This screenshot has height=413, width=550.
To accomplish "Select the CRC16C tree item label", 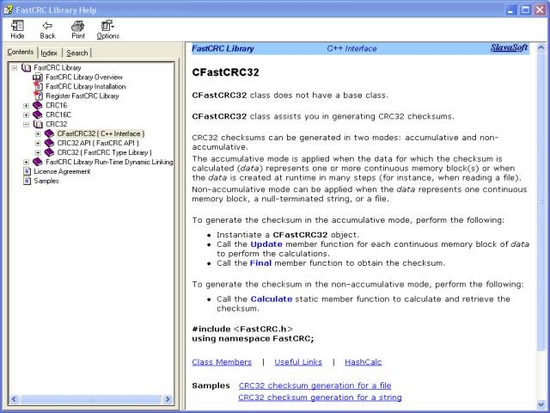I will click(x=58, y=115).
